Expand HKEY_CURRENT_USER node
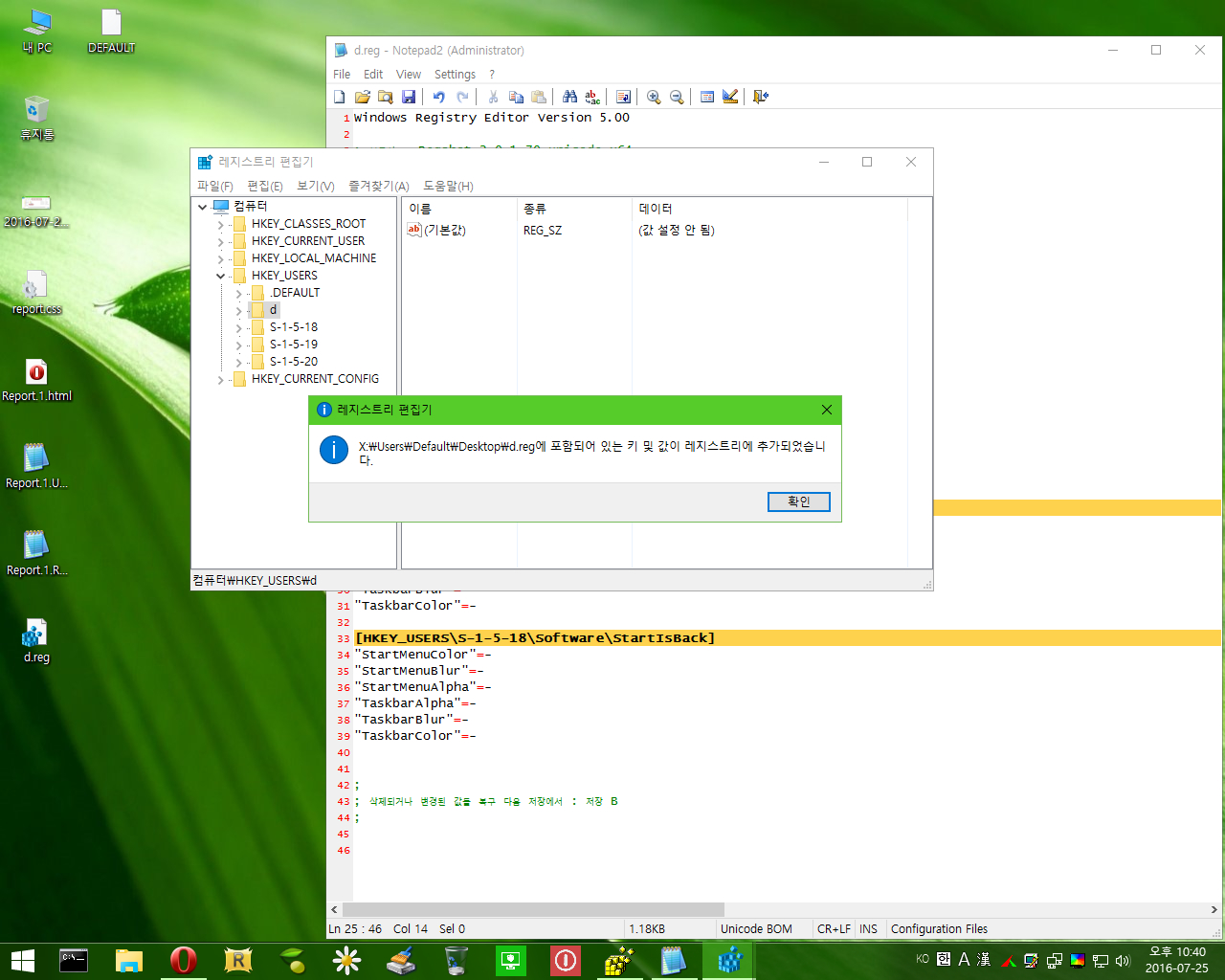Screen dimensions: 1225x980 [220, 241]
